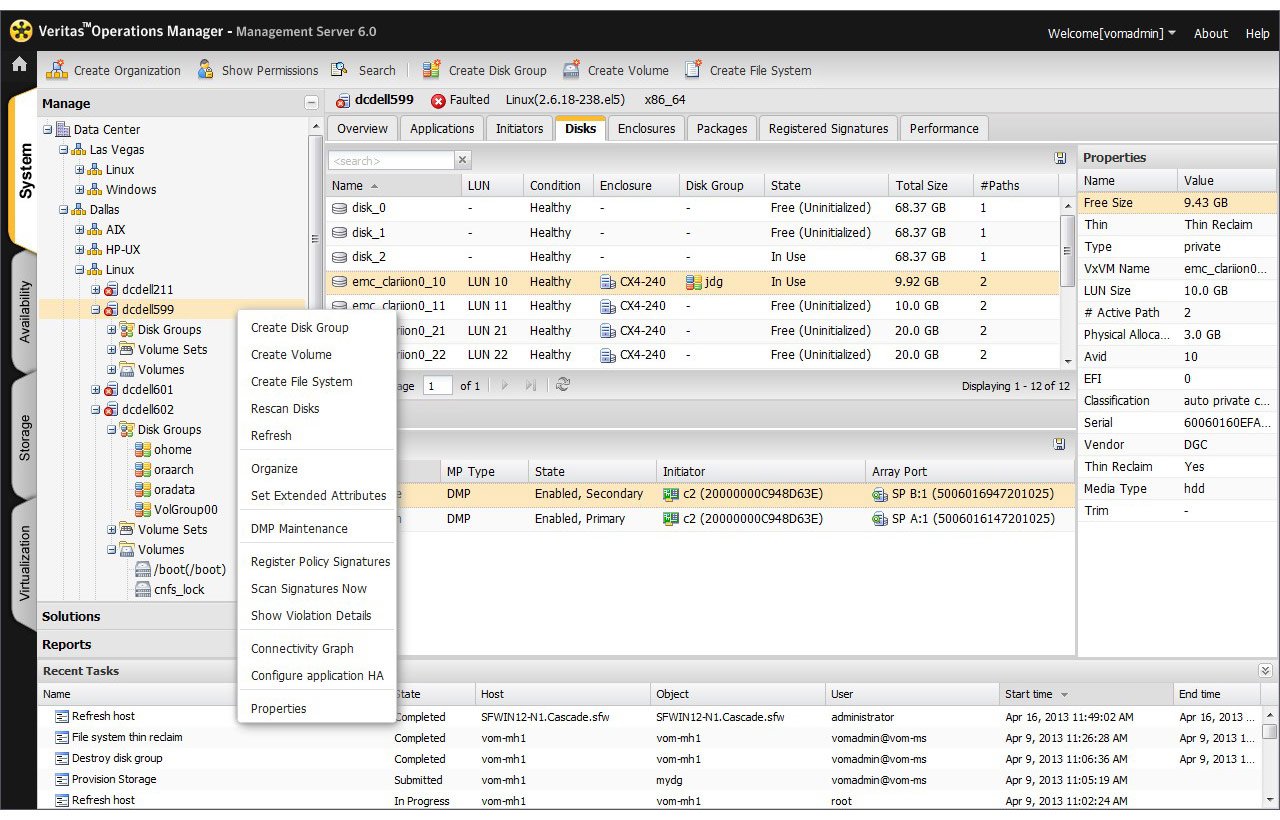Click the refresh icon in the pager bar
The height and width of the screenshot is (820, 1280).
point(563,385)
